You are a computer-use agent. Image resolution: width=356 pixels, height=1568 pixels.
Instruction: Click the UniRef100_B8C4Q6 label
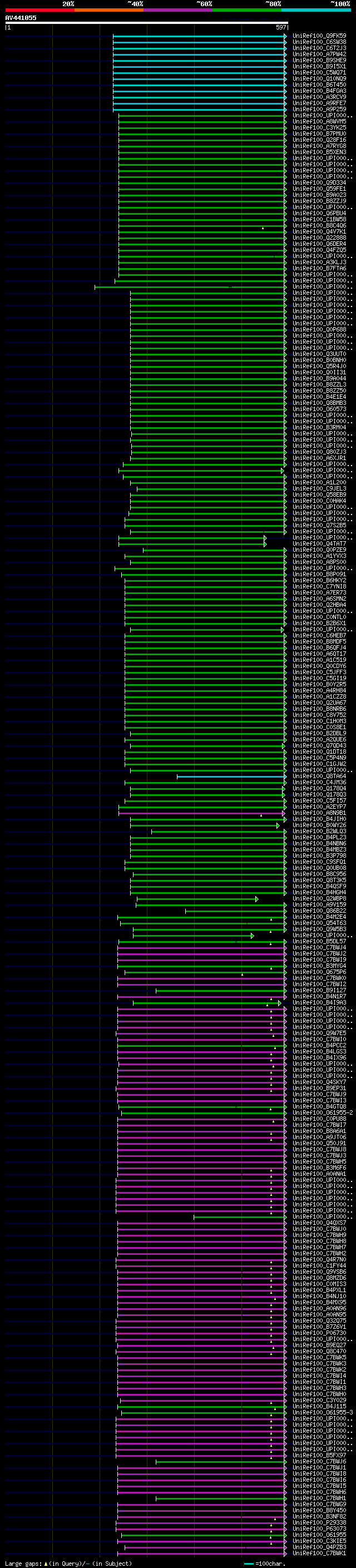[x=319, y=226]
